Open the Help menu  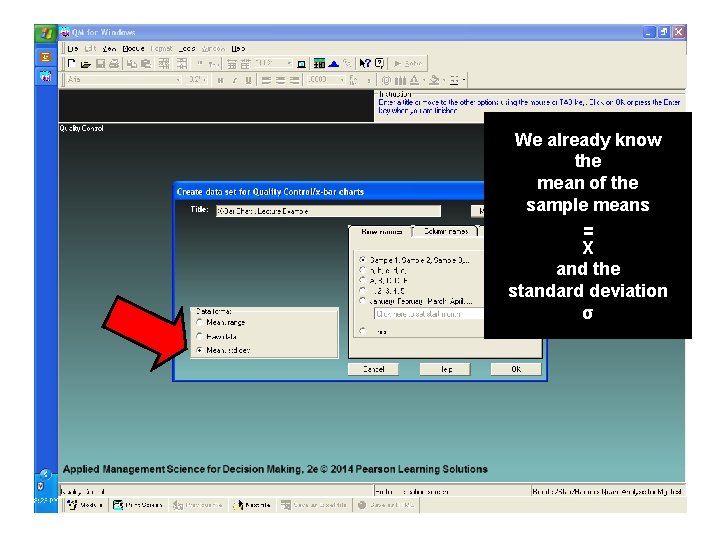tap(238, 48)
